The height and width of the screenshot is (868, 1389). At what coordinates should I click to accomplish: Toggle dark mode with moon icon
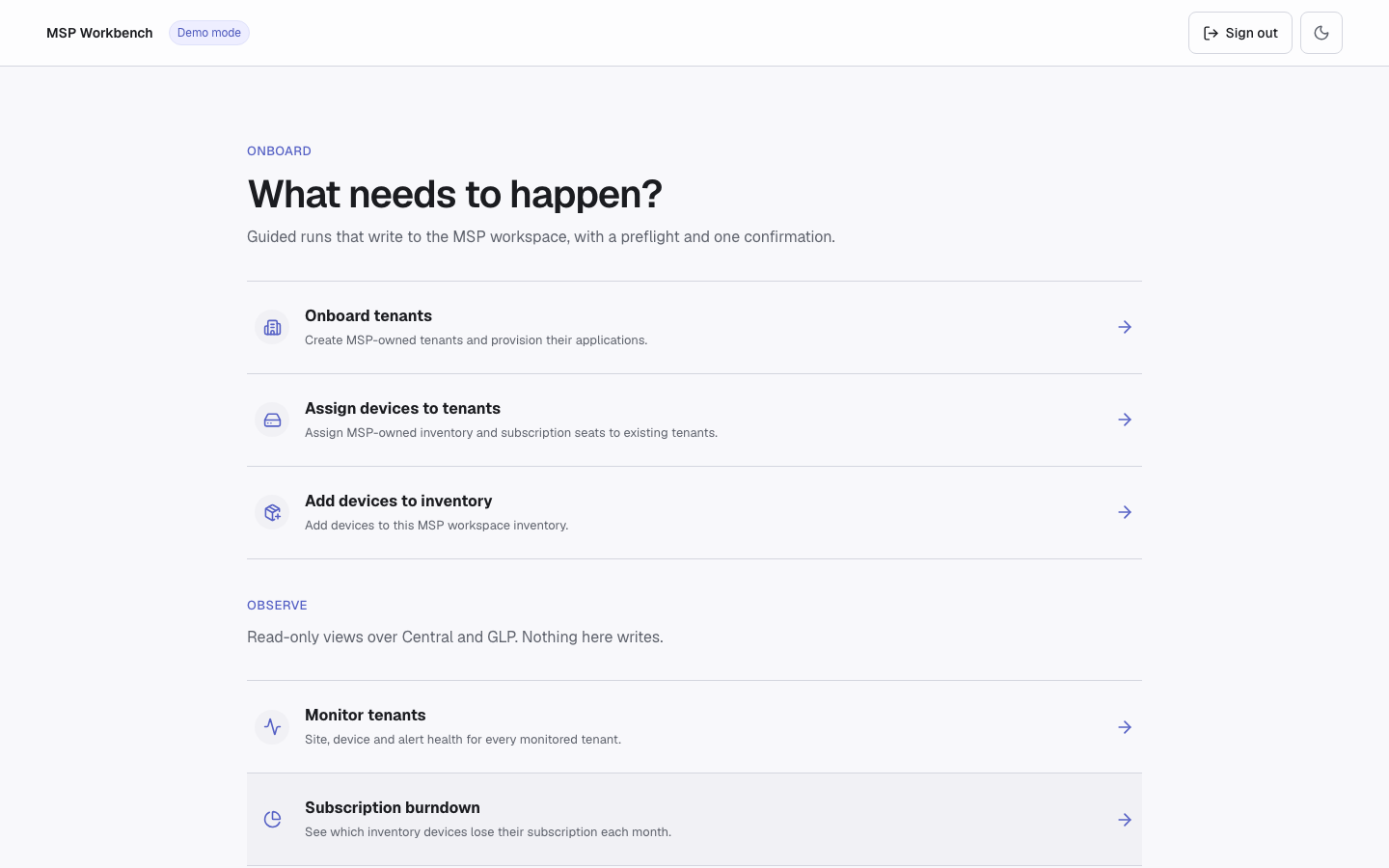coord(1321,33)
